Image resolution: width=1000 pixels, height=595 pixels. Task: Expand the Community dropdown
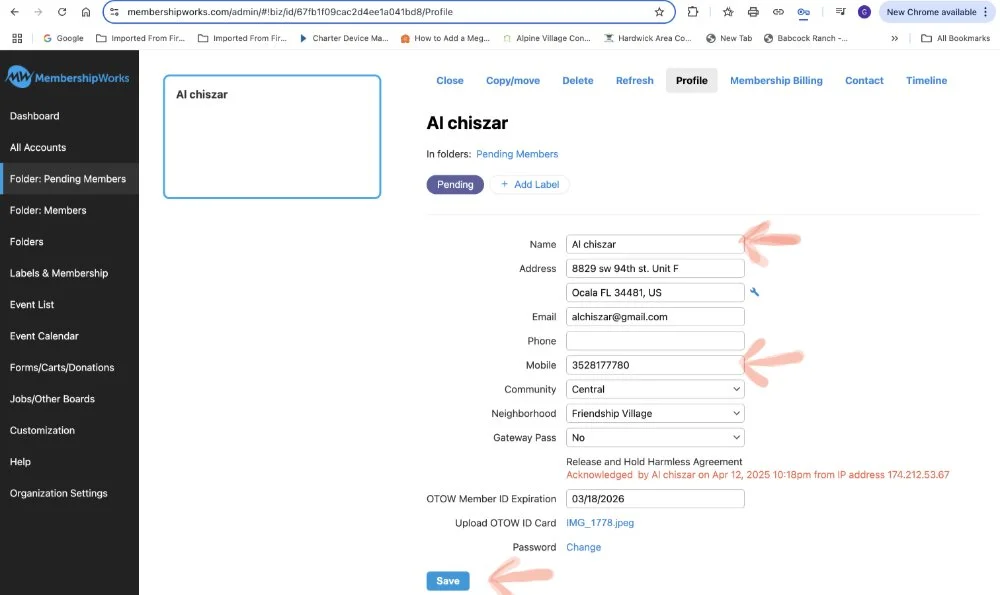pos(655,389)
